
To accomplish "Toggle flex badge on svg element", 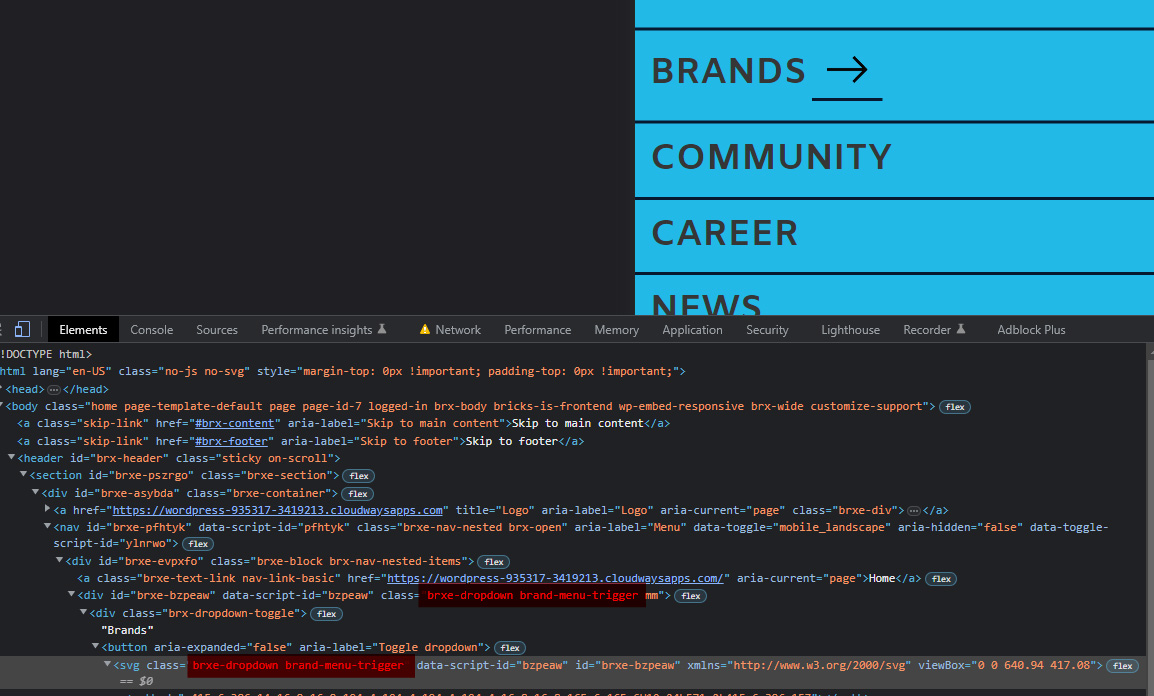I will [1122, 666].
